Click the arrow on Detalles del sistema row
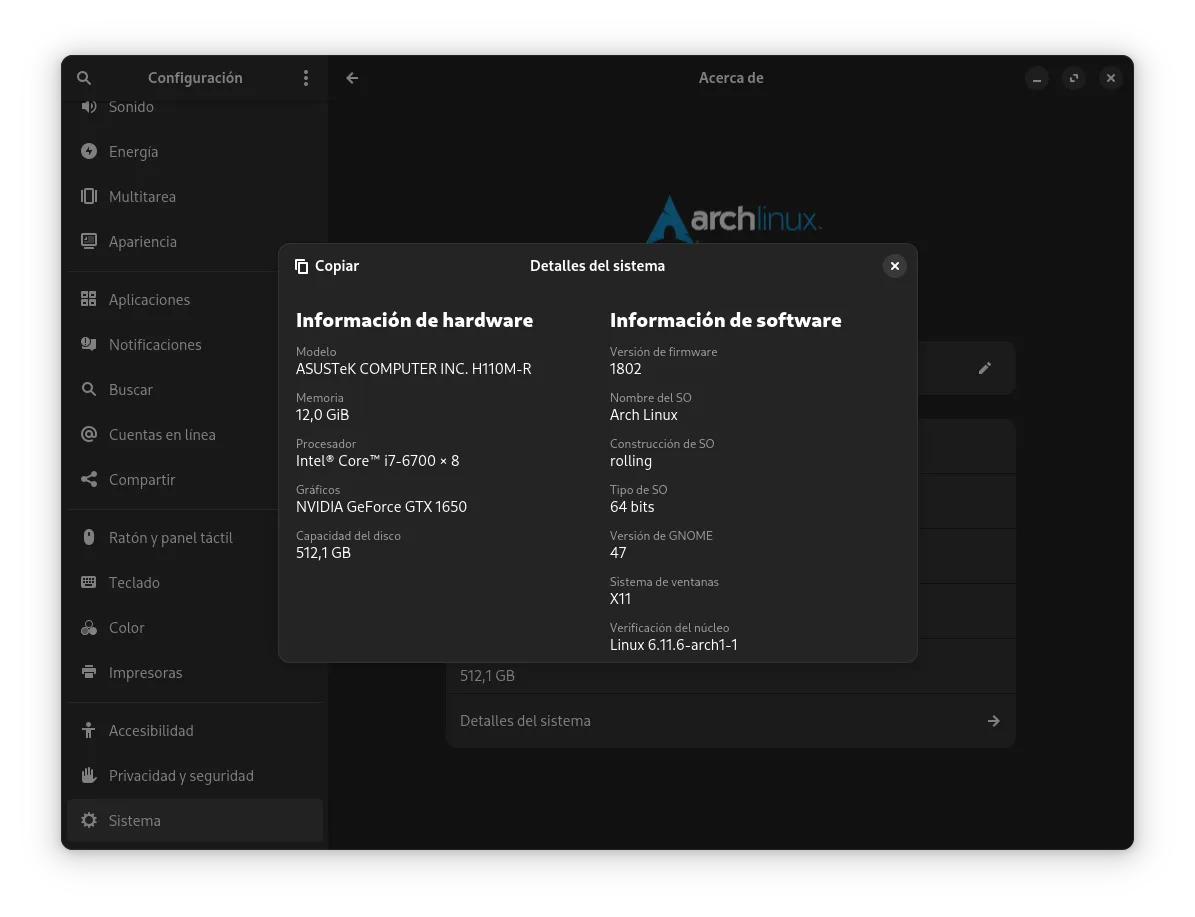This screenshot has width=1195, height=917. click(x=993, y=721)
